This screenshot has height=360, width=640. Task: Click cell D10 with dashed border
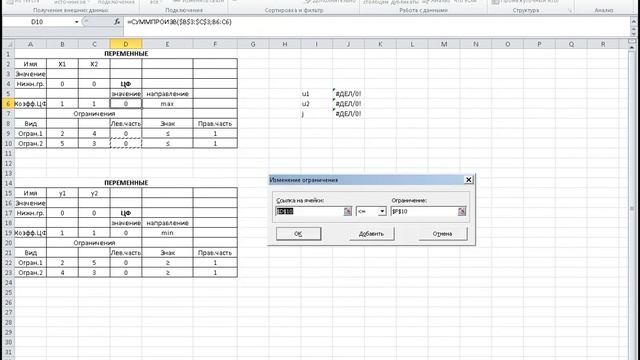click(x=126, y=144)
